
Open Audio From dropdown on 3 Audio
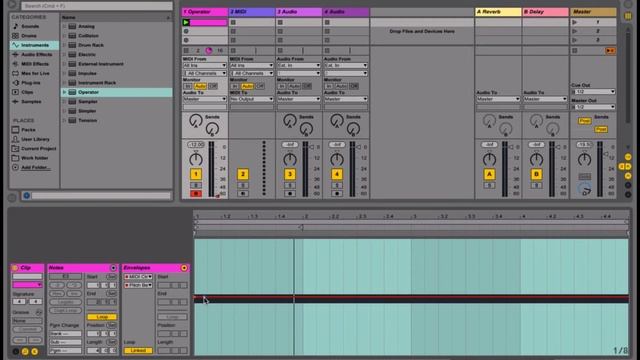[x=299, y=65]
